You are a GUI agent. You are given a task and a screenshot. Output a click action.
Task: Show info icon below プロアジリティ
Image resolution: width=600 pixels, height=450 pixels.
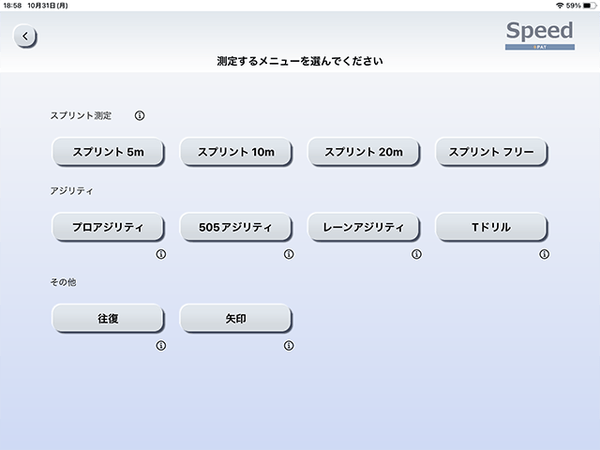[161, 254]
